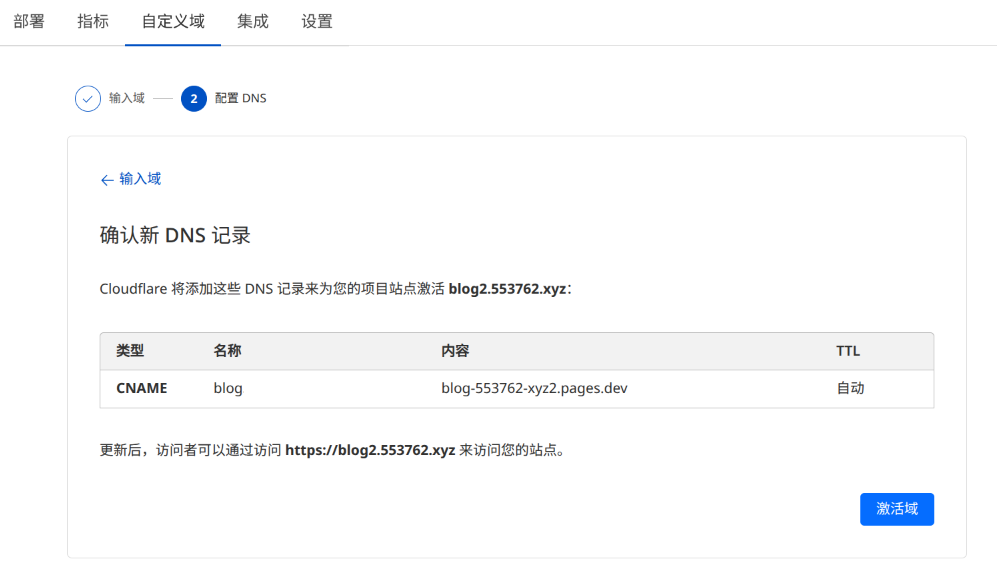
Task: Click the TTL column header
Action: tap(848, 351)
